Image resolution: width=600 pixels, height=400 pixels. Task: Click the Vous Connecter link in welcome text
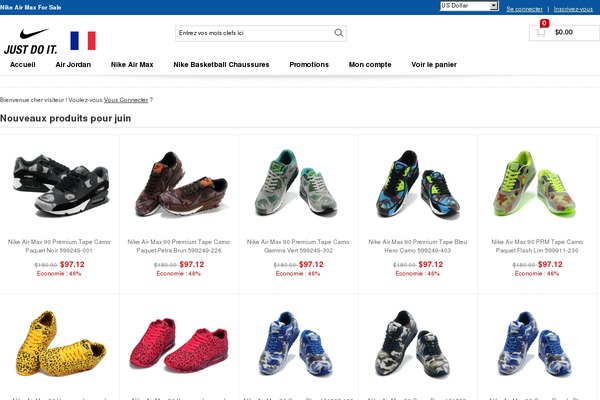pos(126,100)
